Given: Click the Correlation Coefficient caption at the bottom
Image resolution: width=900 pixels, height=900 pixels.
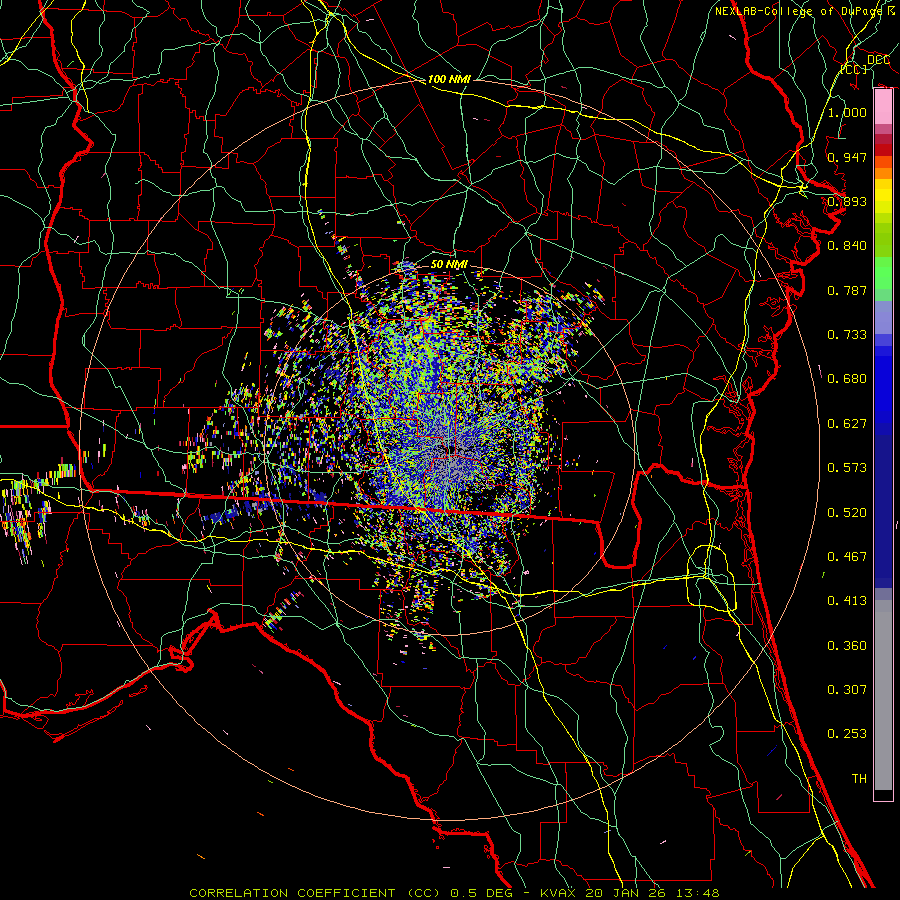Looking at the screenshot, I should (x=454, y=893).
